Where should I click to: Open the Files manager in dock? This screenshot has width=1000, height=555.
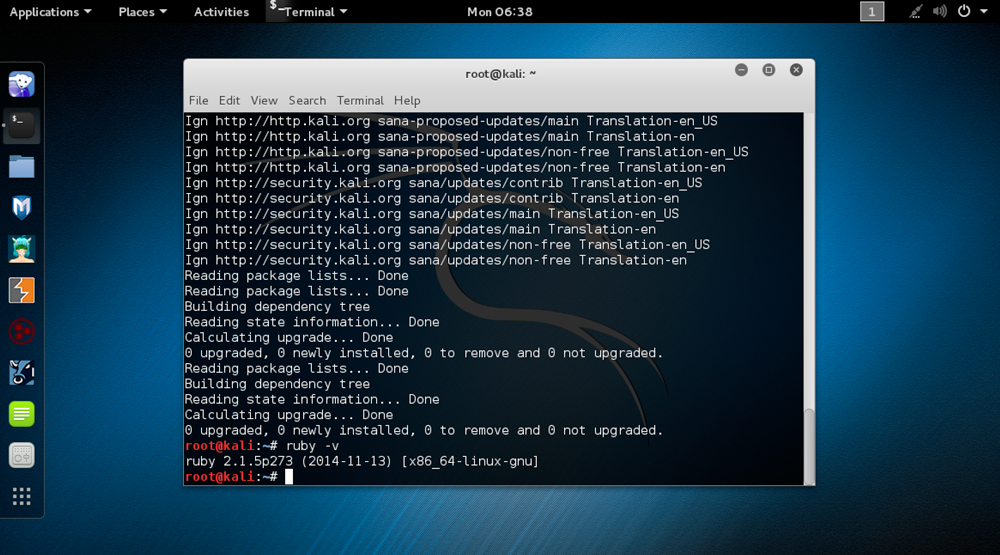(21, 166)
